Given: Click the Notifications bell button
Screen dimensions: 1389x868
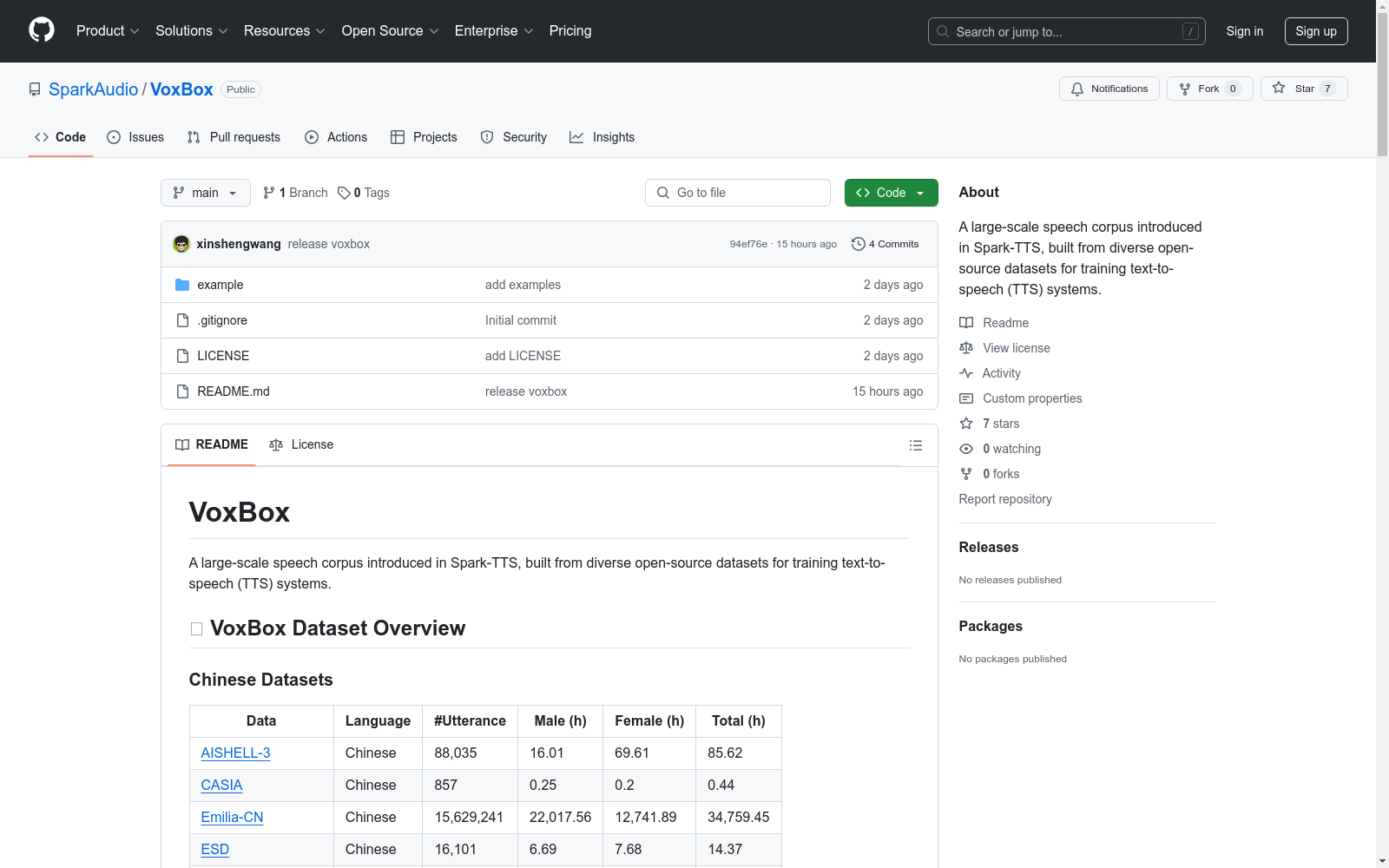Looking at the screenshot, I should click(1109, 89).
